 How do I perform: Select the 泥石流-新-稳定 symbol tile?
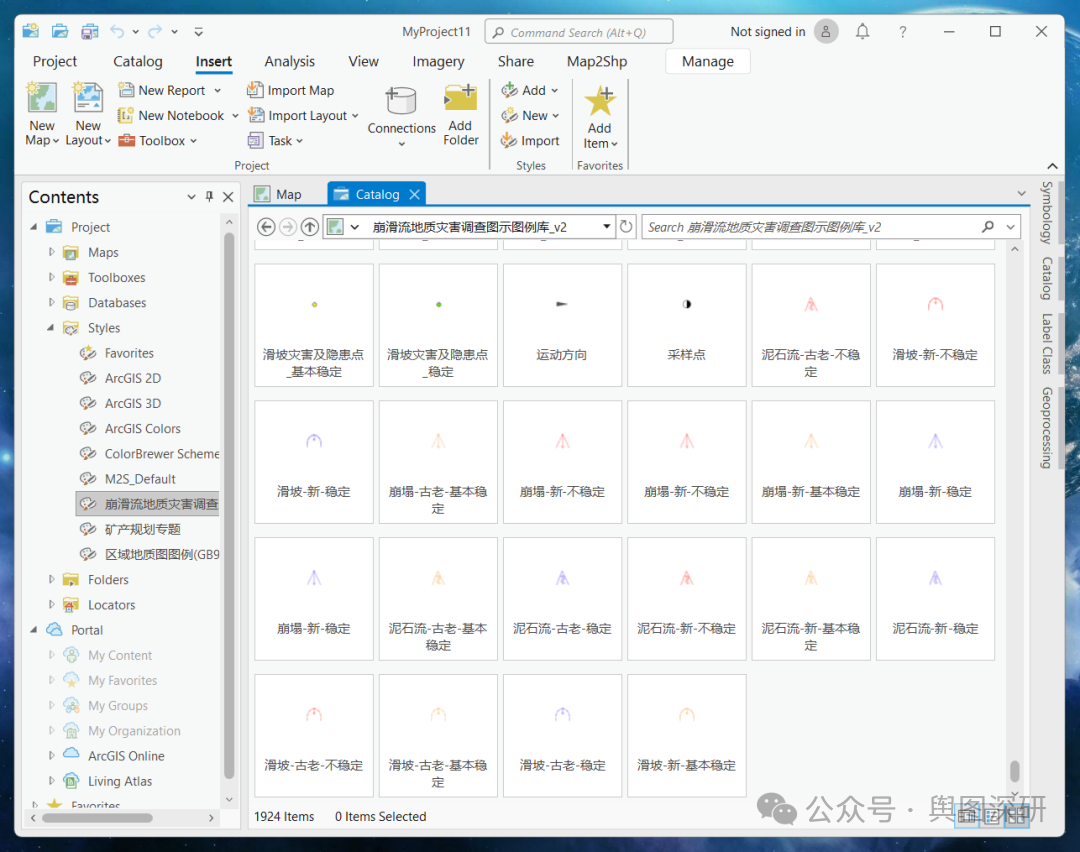click(935, 599)
